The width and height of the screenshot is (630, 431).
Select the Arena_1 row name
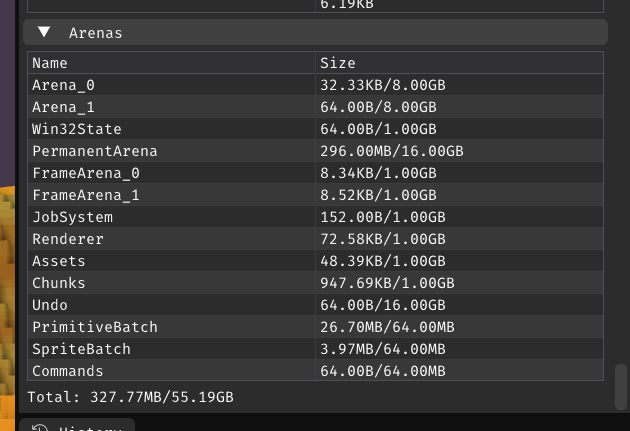63,107
